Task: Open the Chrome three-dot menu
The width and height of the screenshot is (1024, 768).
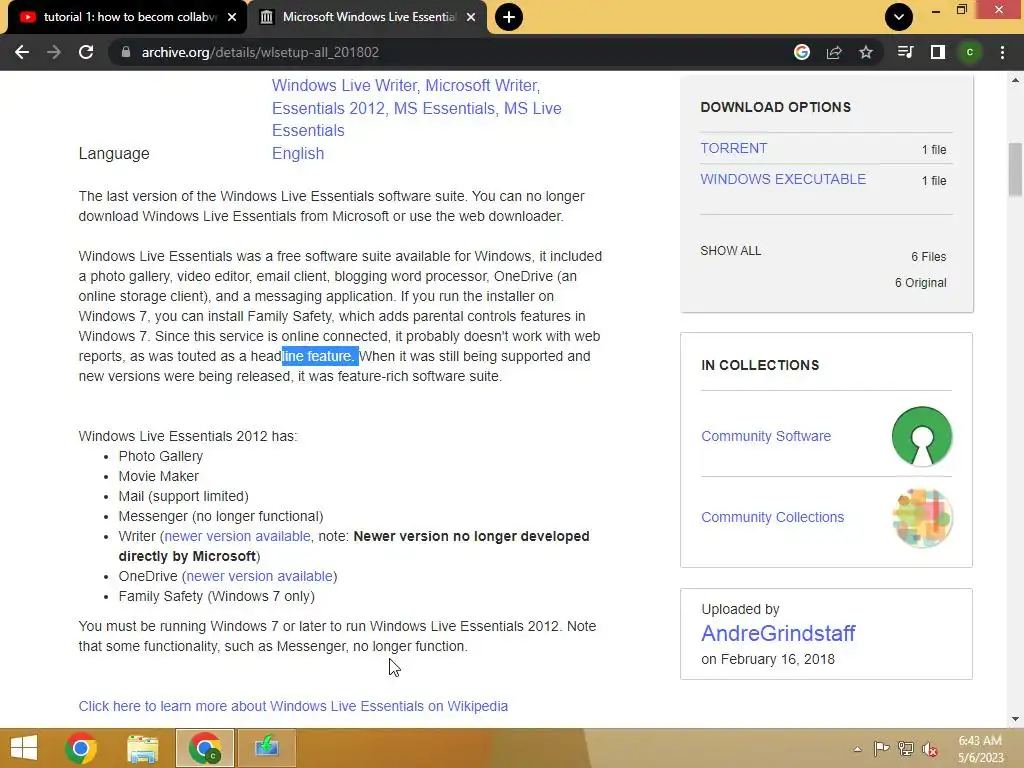Action: tap(1002, 52)
